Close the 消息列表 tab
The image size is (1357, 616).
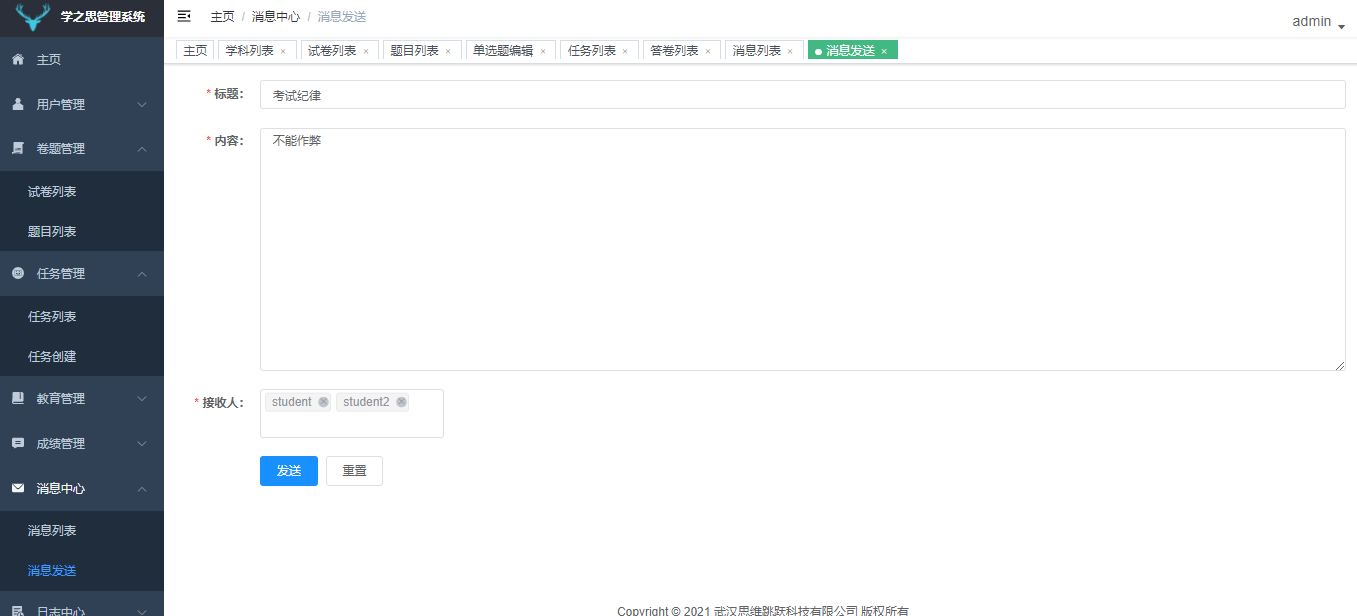[790, 51]
